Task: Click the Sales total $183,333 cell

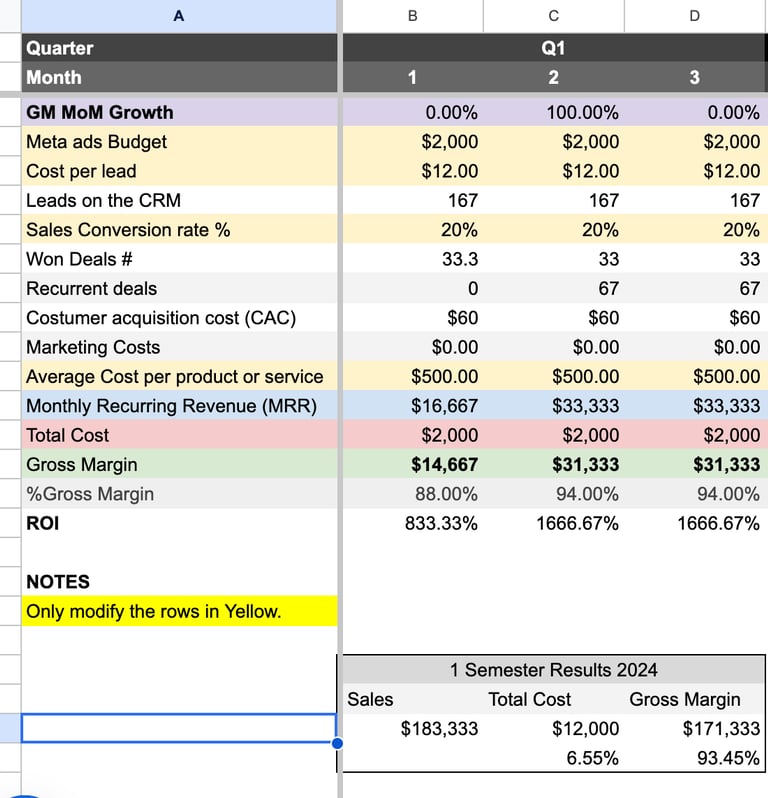Action: [x=439, y=728]
